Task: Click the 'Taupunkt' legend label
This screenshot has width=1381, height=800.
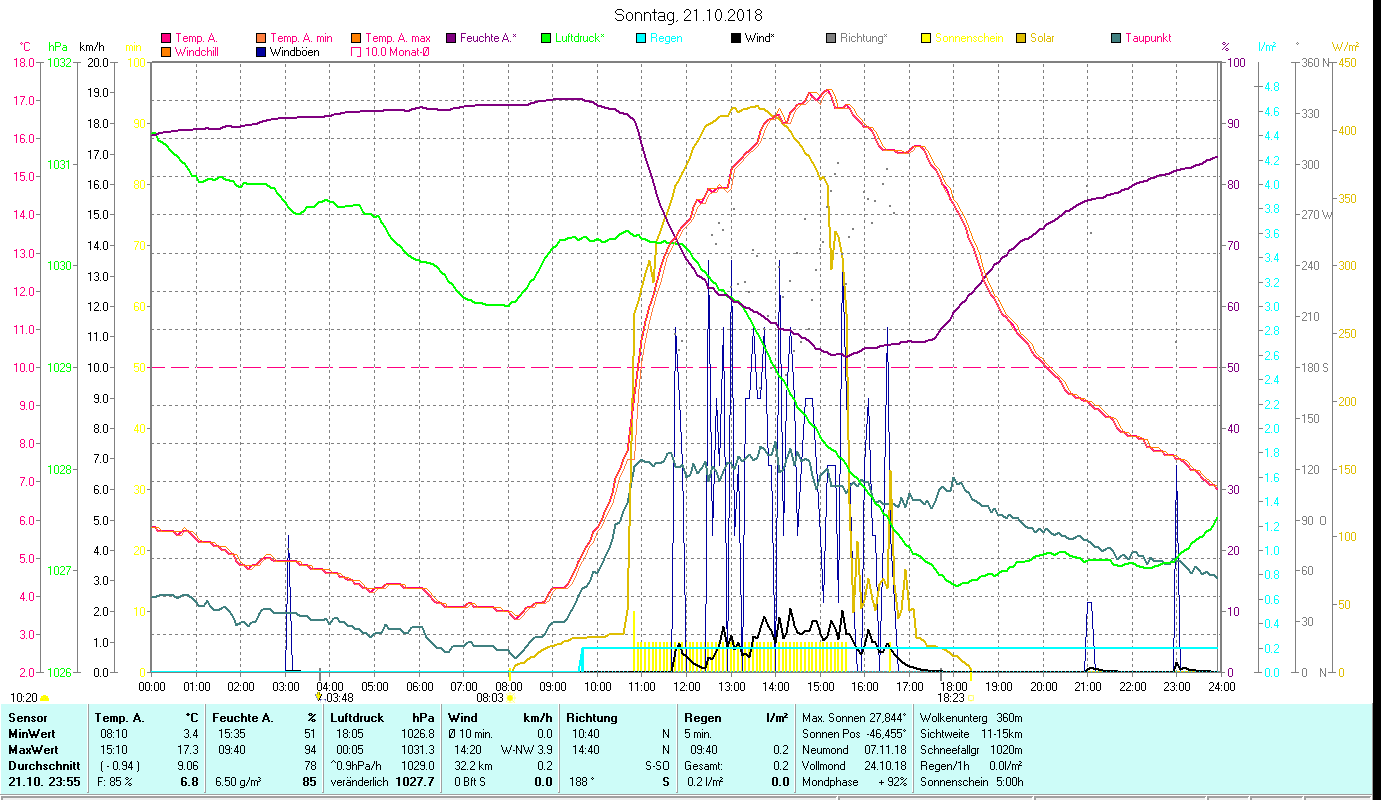Action: pyautogui.click(x=1148, y=38)
